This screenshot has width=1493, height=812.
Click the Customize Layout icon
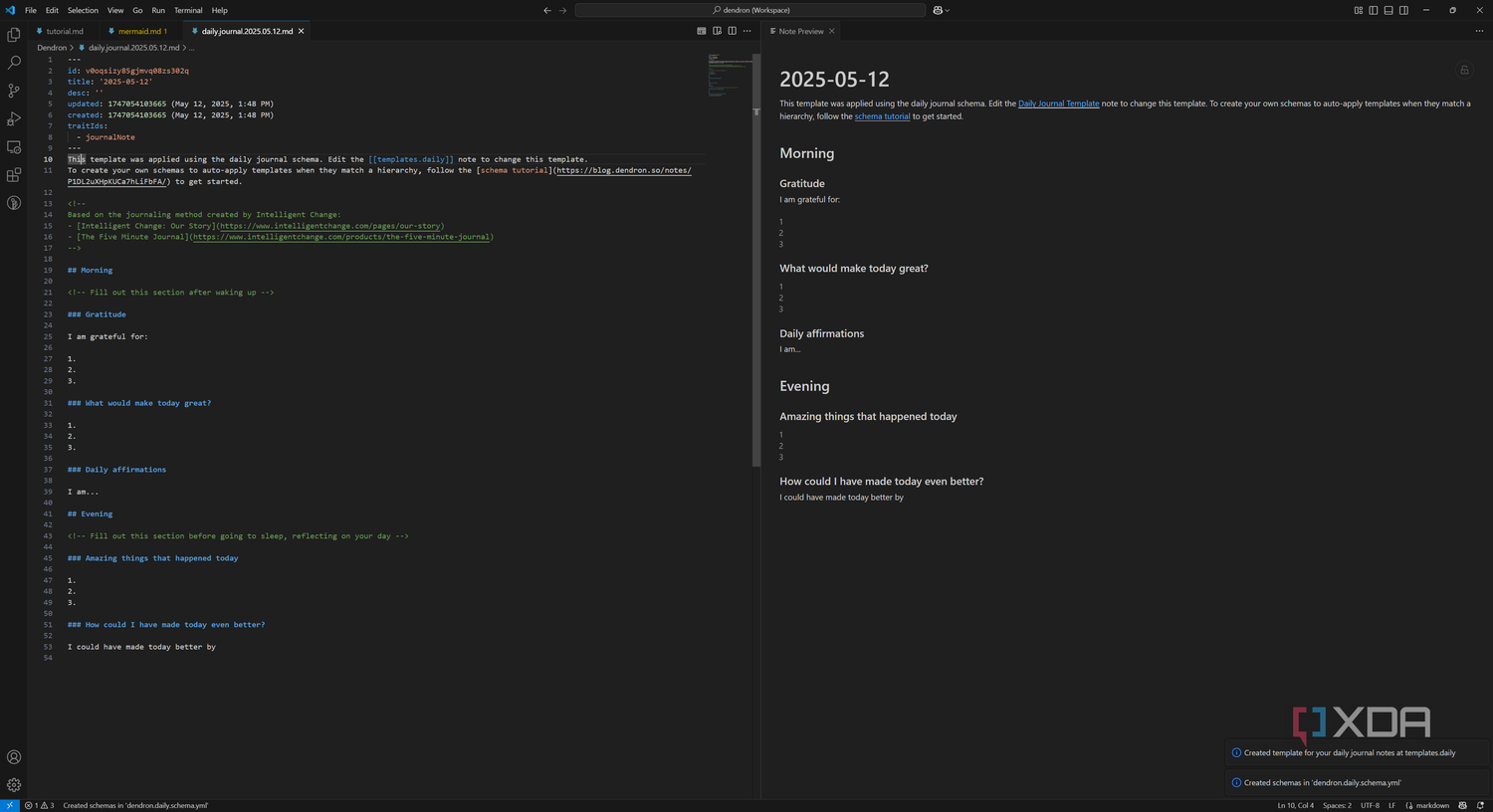pyautogui.click(x=1358, y=10)
